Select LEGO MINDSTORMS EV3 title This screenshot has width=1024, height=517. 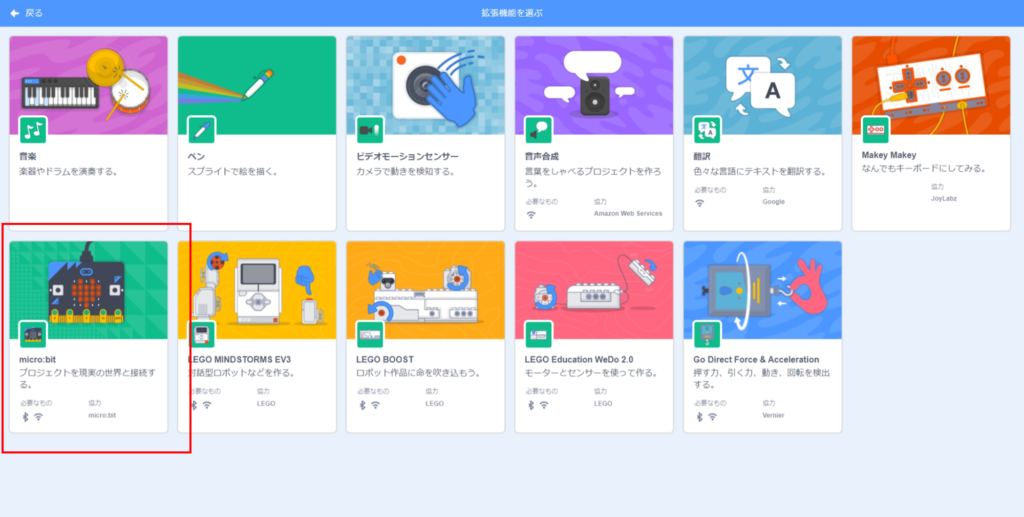[x=240, y=360]
